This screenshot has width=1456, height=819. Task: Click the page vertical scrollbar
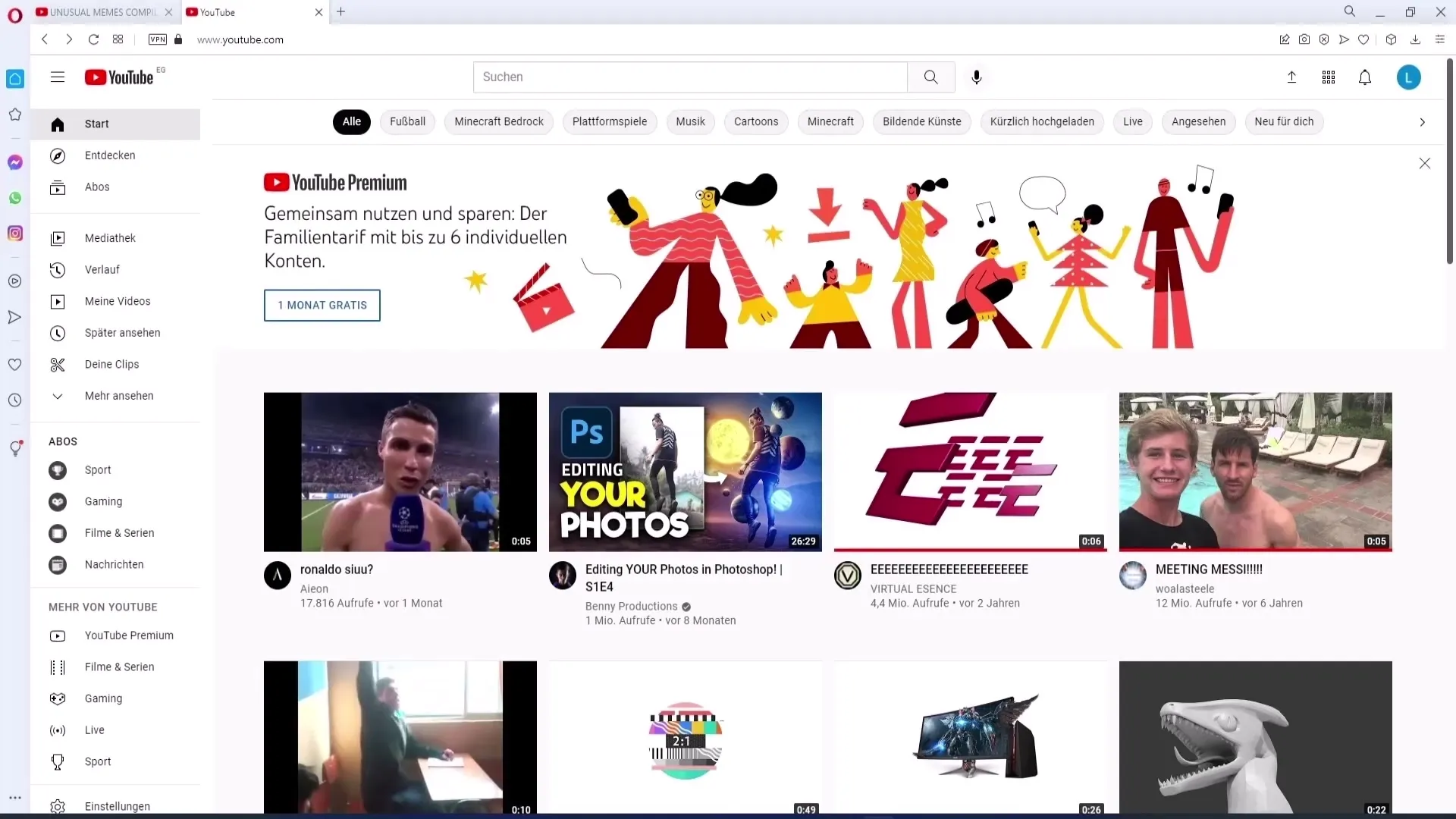(x=1449, y=162)
